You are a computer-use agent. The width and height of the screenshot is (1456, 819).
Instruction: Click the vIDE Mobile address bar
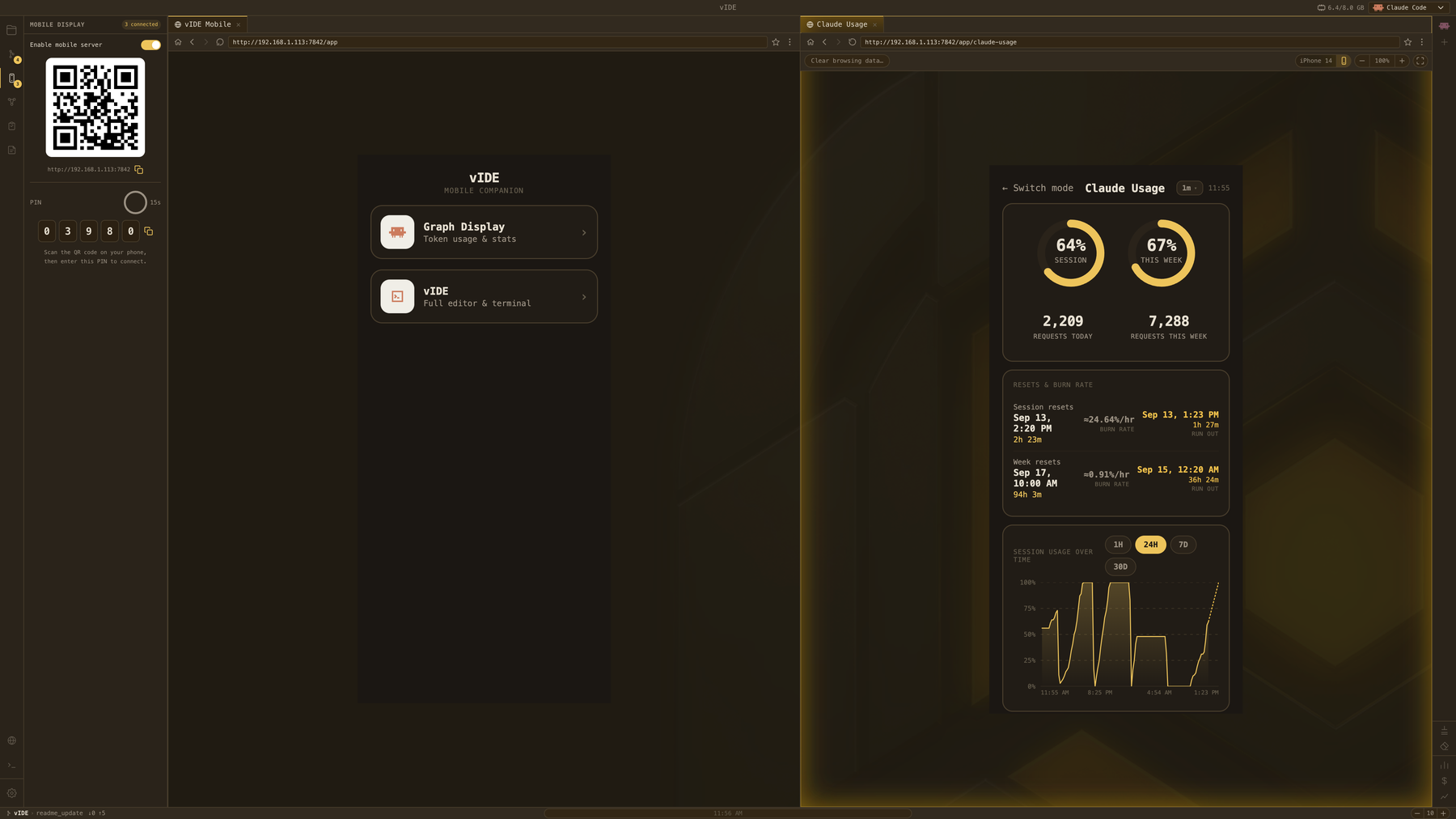click(497, 42)
